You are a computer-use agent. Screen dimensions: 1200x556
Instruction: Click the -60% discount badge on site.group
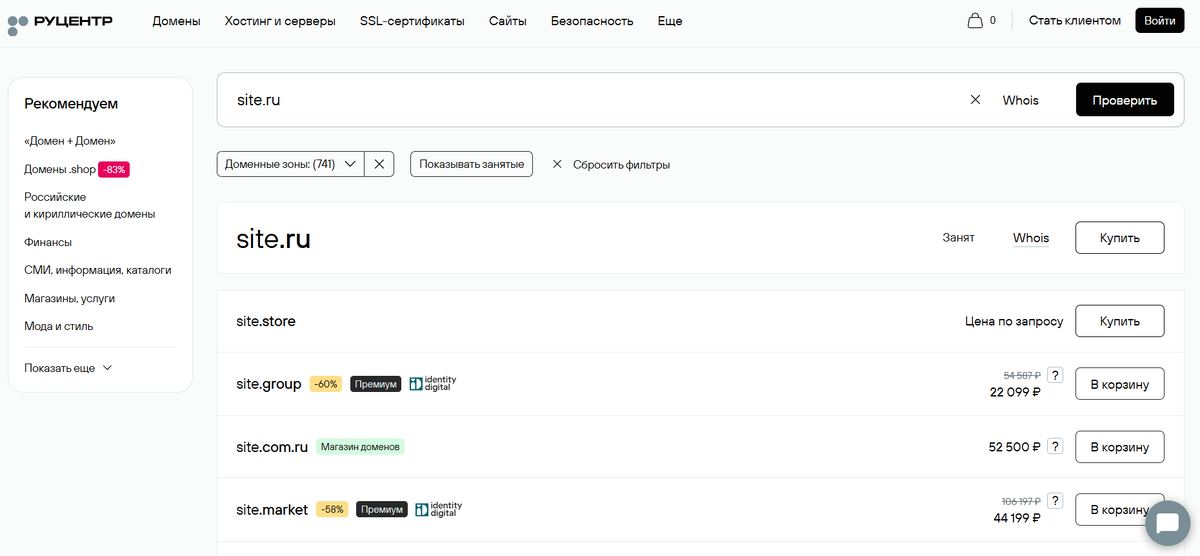pyautogui.click(x=326, y=384)
